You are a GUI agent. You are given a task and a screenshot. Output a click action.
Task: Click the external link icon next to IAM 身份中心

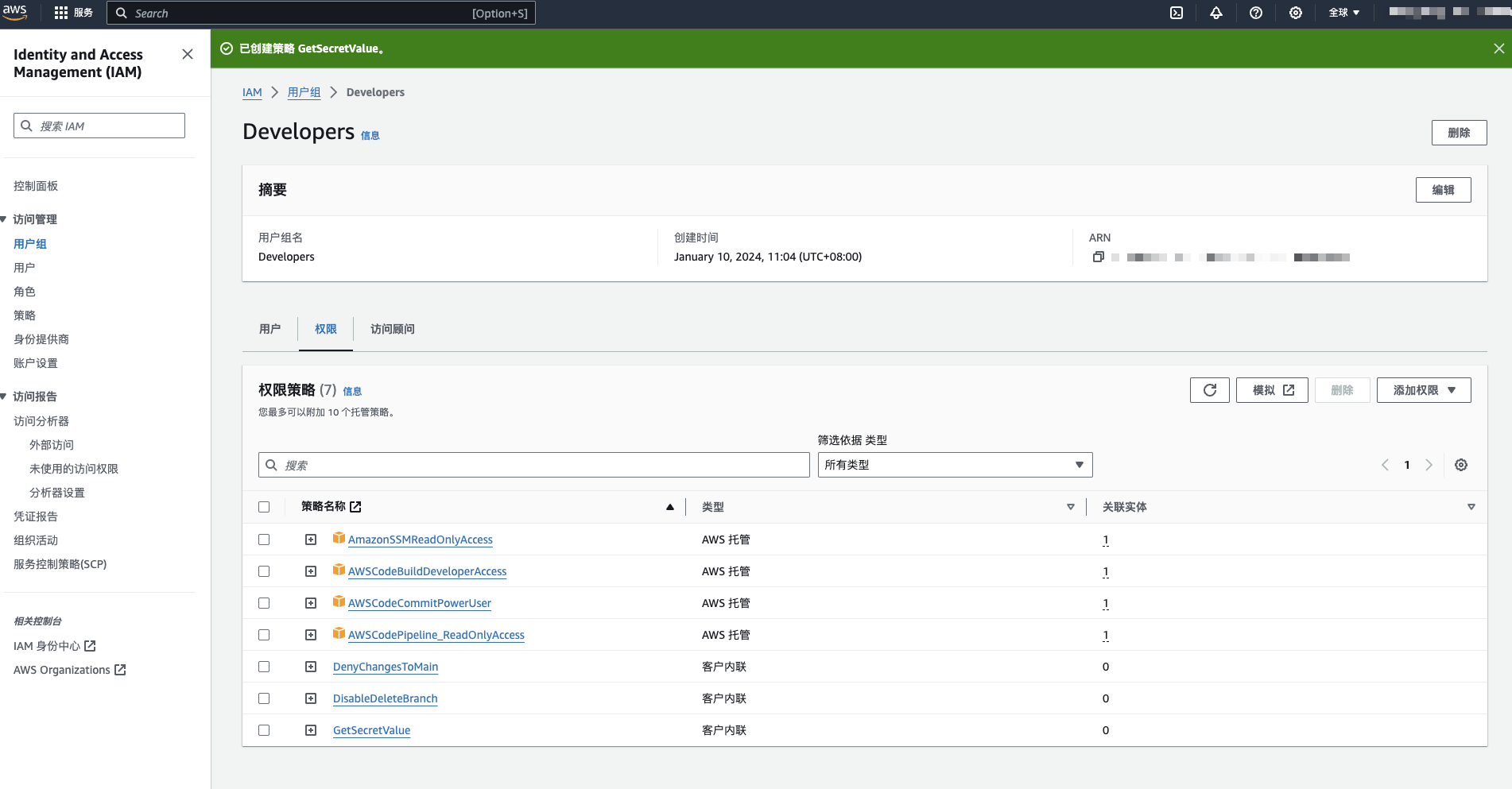[90, 646]
